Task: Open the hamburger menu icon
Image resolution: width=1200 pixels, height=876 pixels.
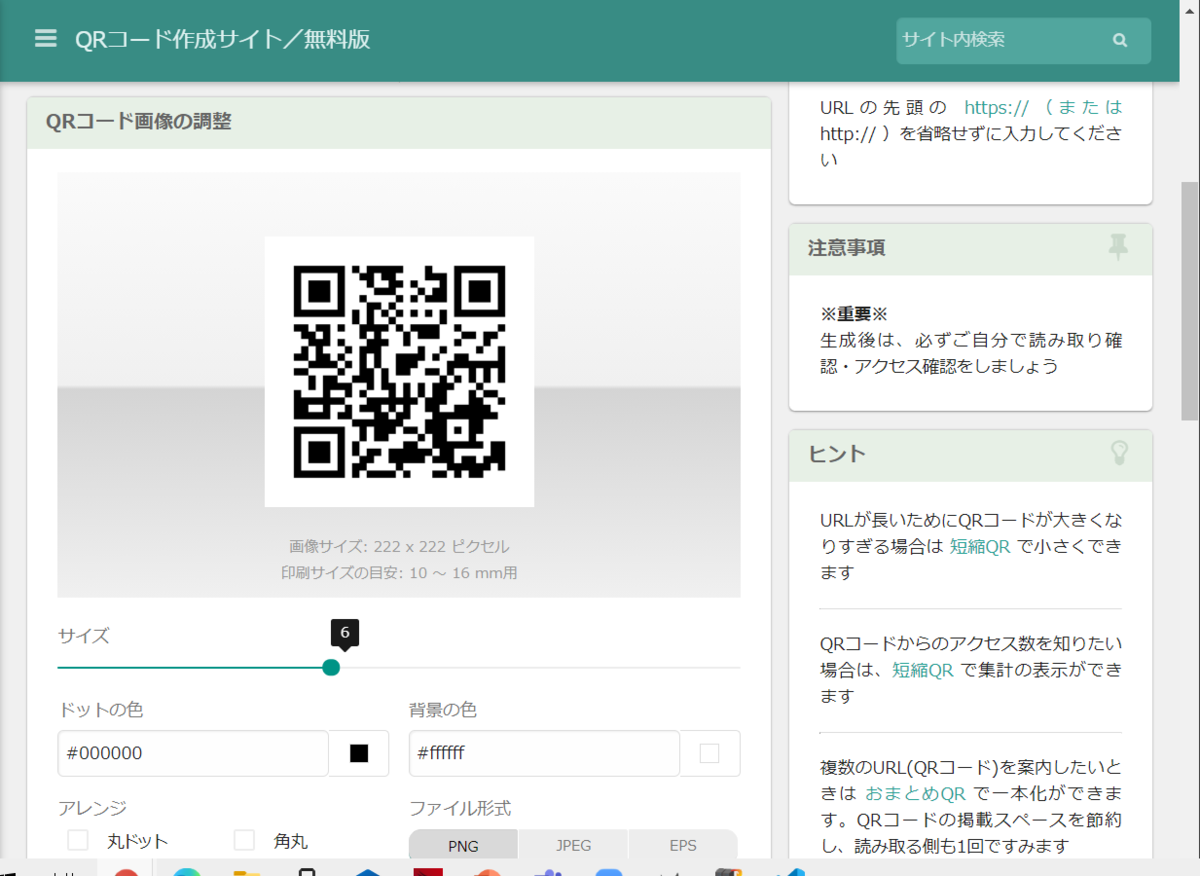Action: tap(45, 39)
